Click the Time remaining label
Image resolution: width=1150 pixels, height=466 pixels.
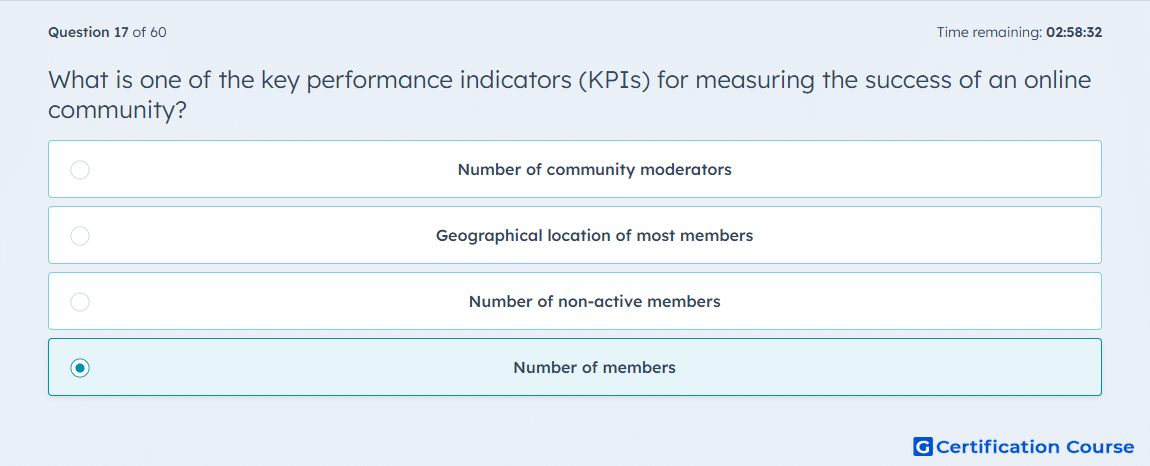pos(989,32)
